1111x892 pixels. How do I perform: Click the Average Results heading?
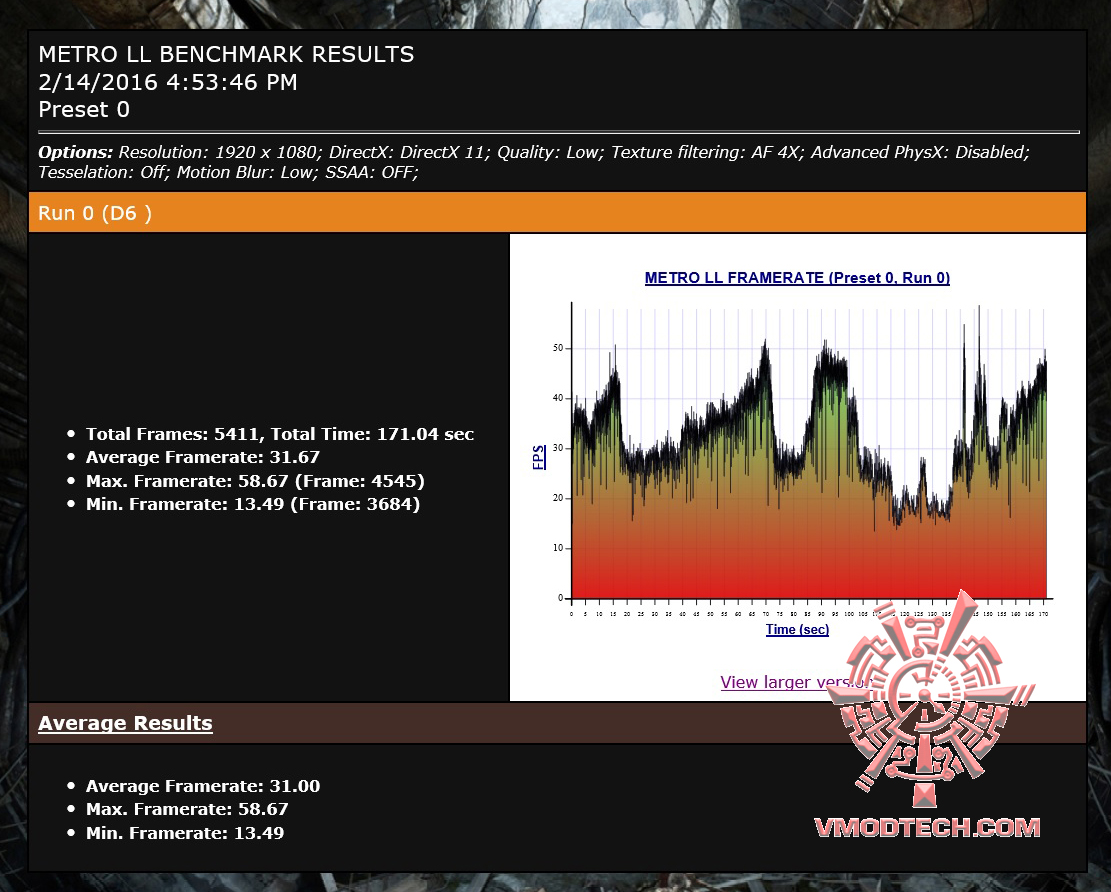coord(125,723)
